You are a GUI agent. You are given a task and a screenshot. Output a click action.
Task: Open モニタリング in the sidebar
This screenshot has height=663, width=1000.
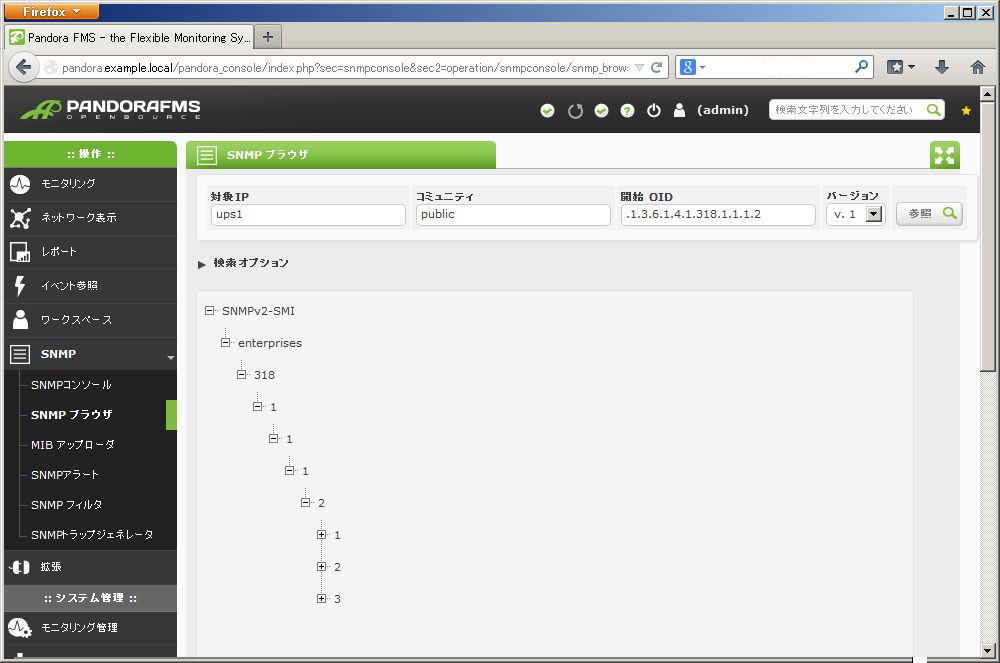click(68, 184)
